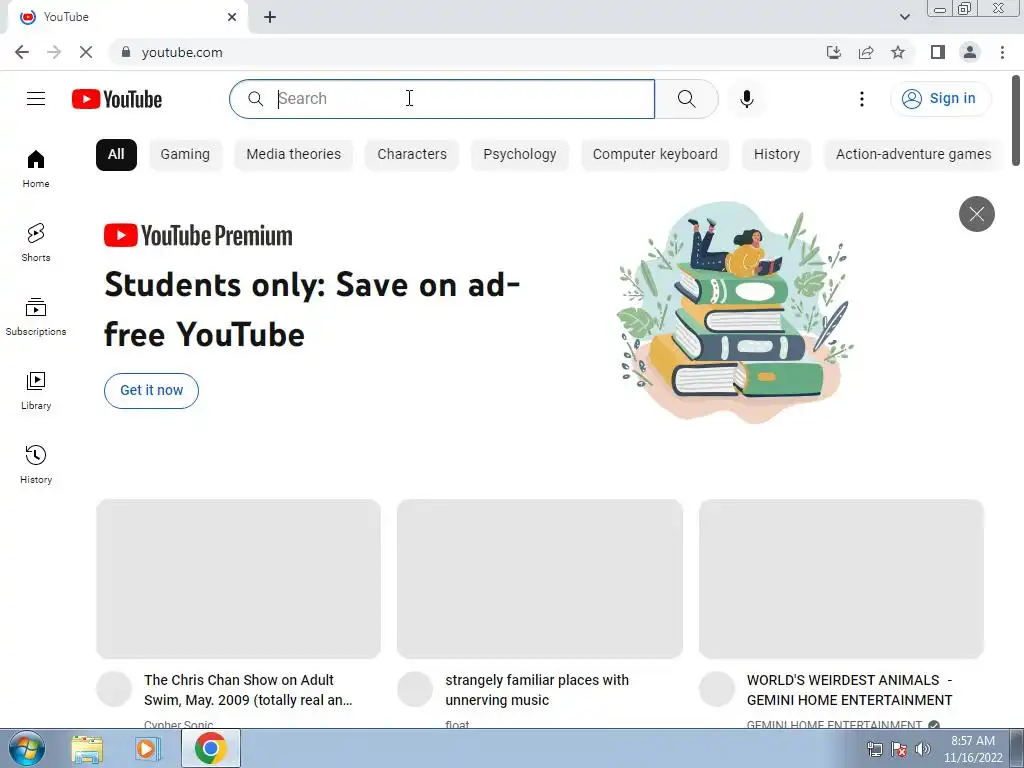Click strangely familiar places title
The image size is (1024, 768).
[537, 690]
